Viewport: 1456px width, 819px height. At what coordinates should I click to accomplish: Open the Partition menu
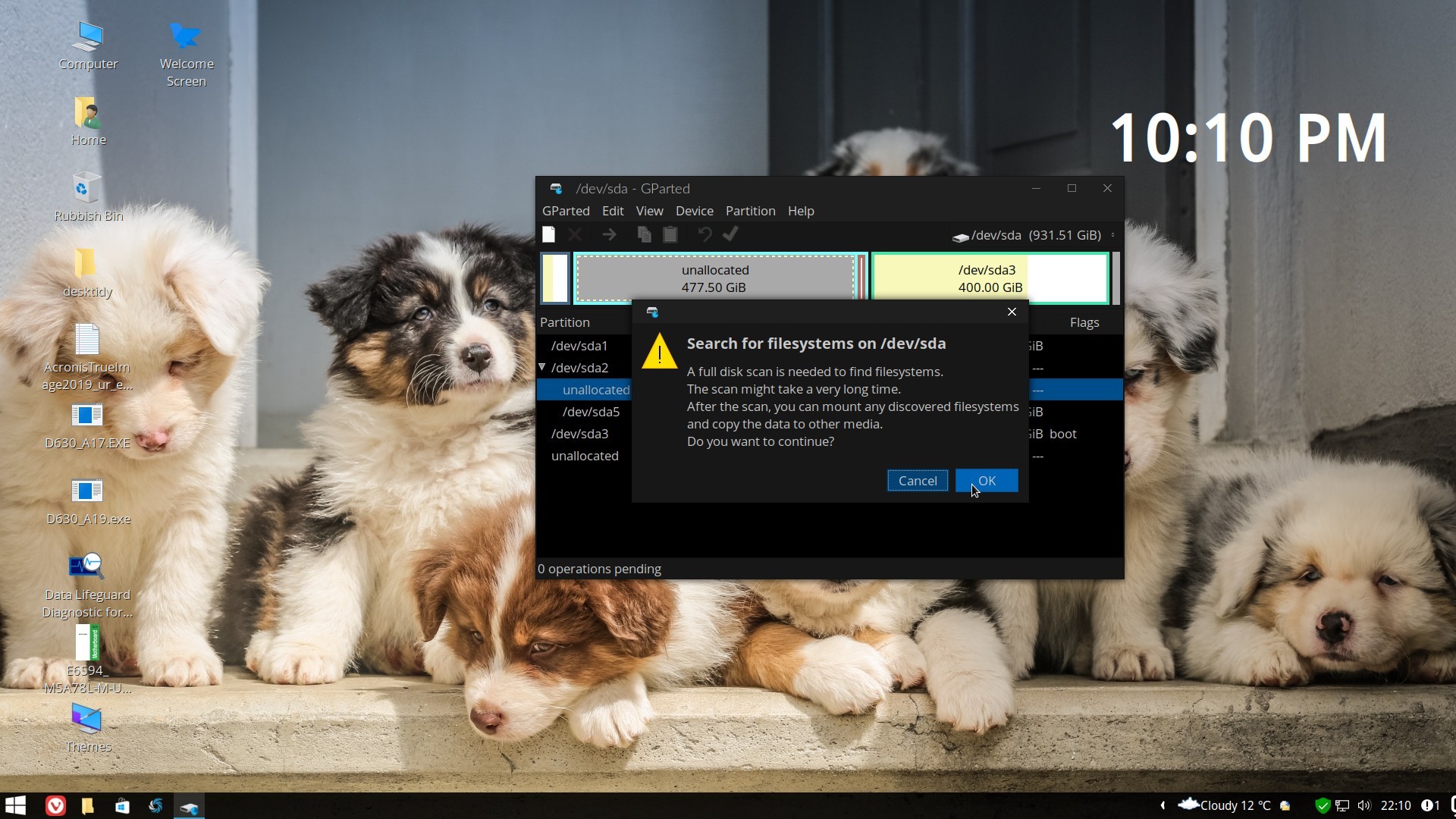[750, 211]
